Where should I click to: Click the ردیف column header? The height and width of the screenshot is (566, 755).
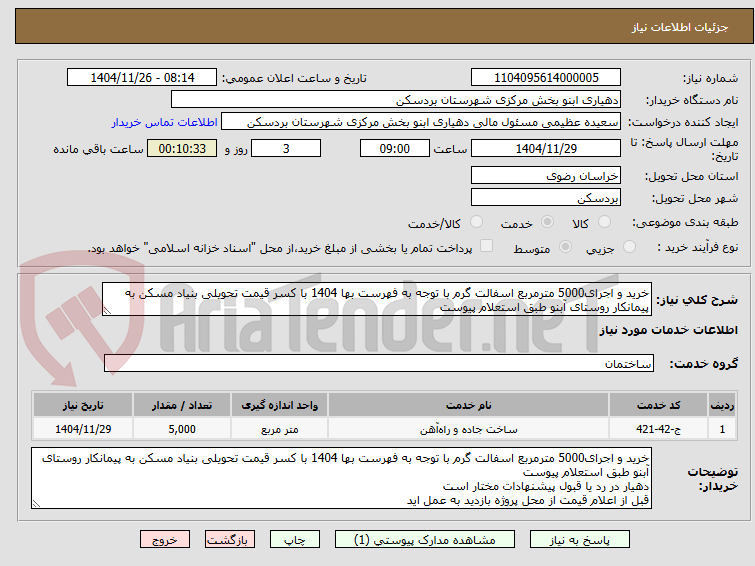[722, 405]
